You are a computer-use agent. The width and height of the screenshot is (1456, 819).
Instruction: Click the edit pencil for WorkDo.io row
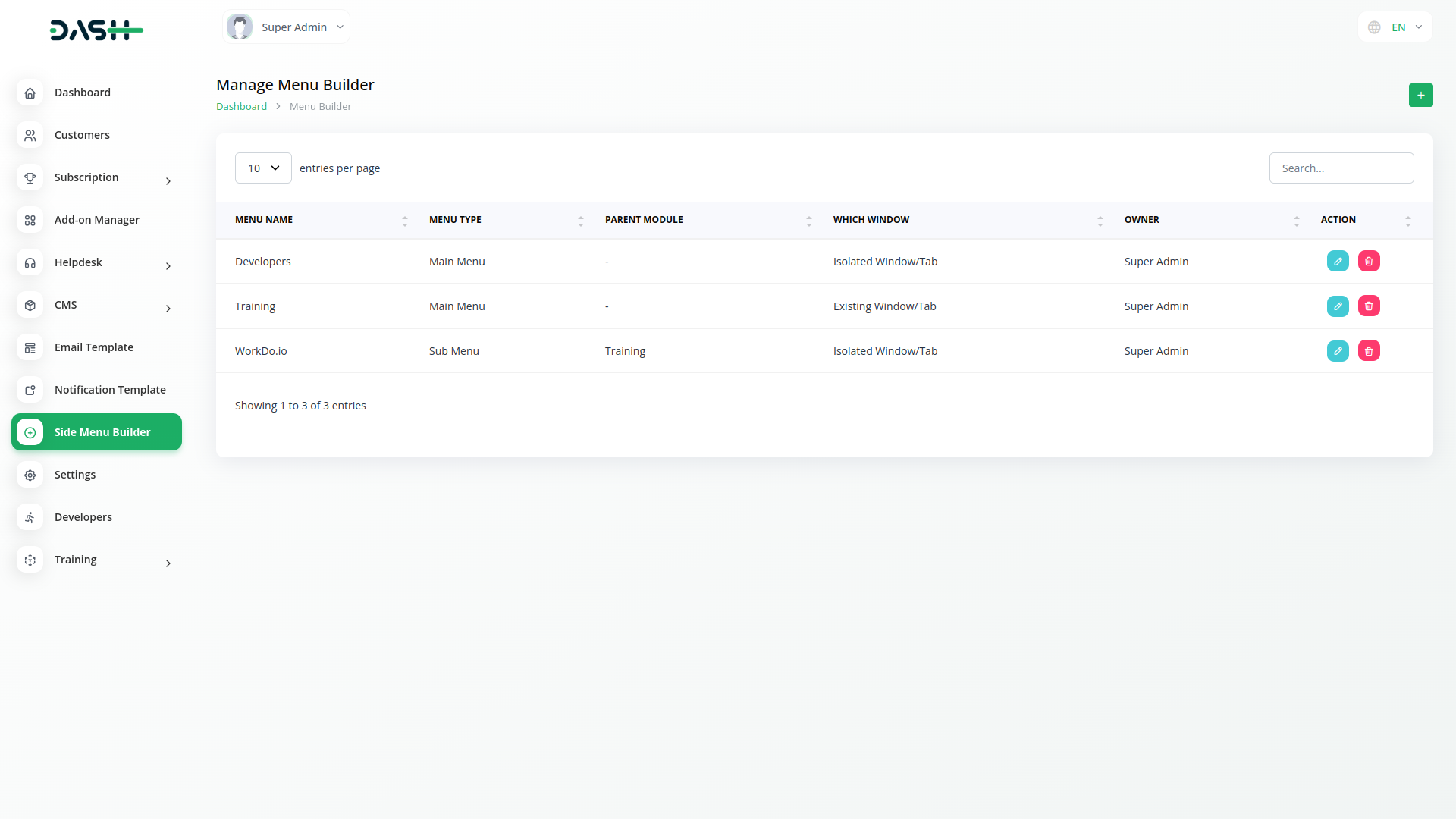[x=1338, y=350]
